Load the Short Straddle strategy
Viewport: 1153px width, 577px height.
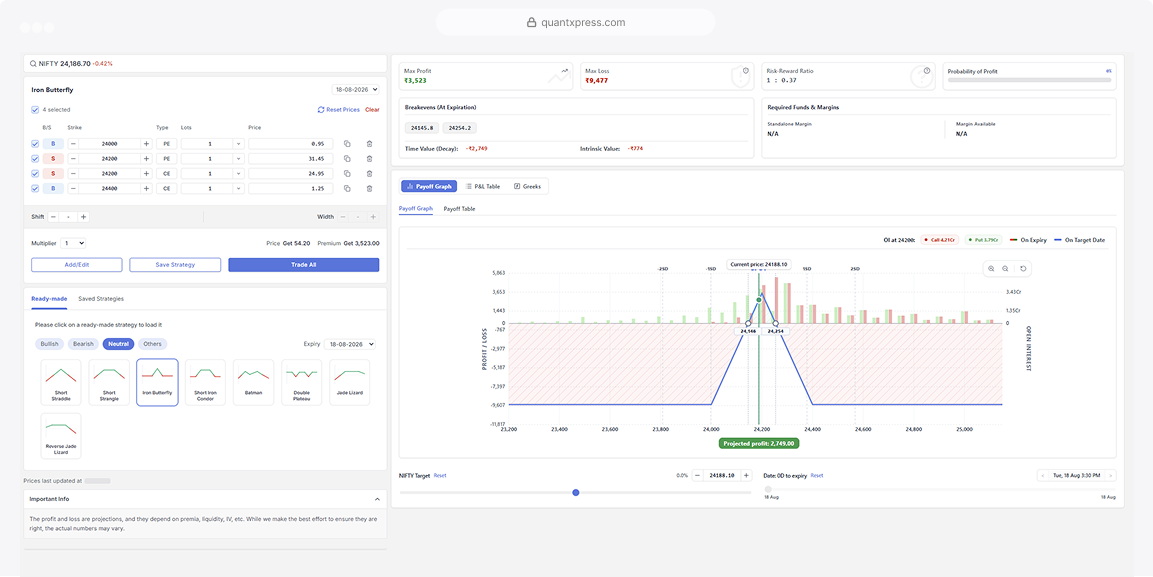[x=61, y=382]
